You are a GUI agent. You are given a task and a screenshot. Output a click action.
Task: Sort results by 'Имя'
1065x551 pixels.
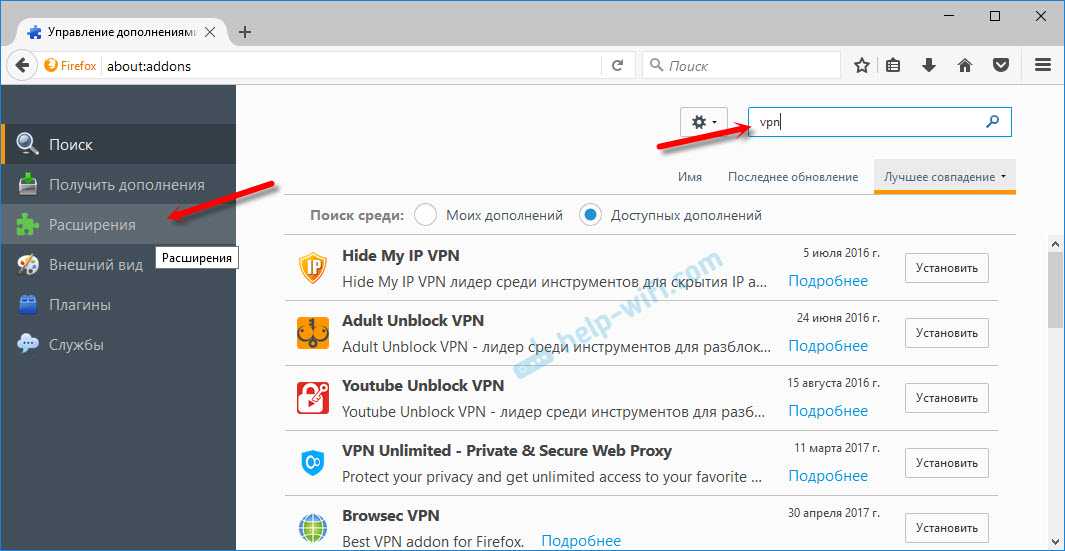pyautogui.click(x=689, y=177)
